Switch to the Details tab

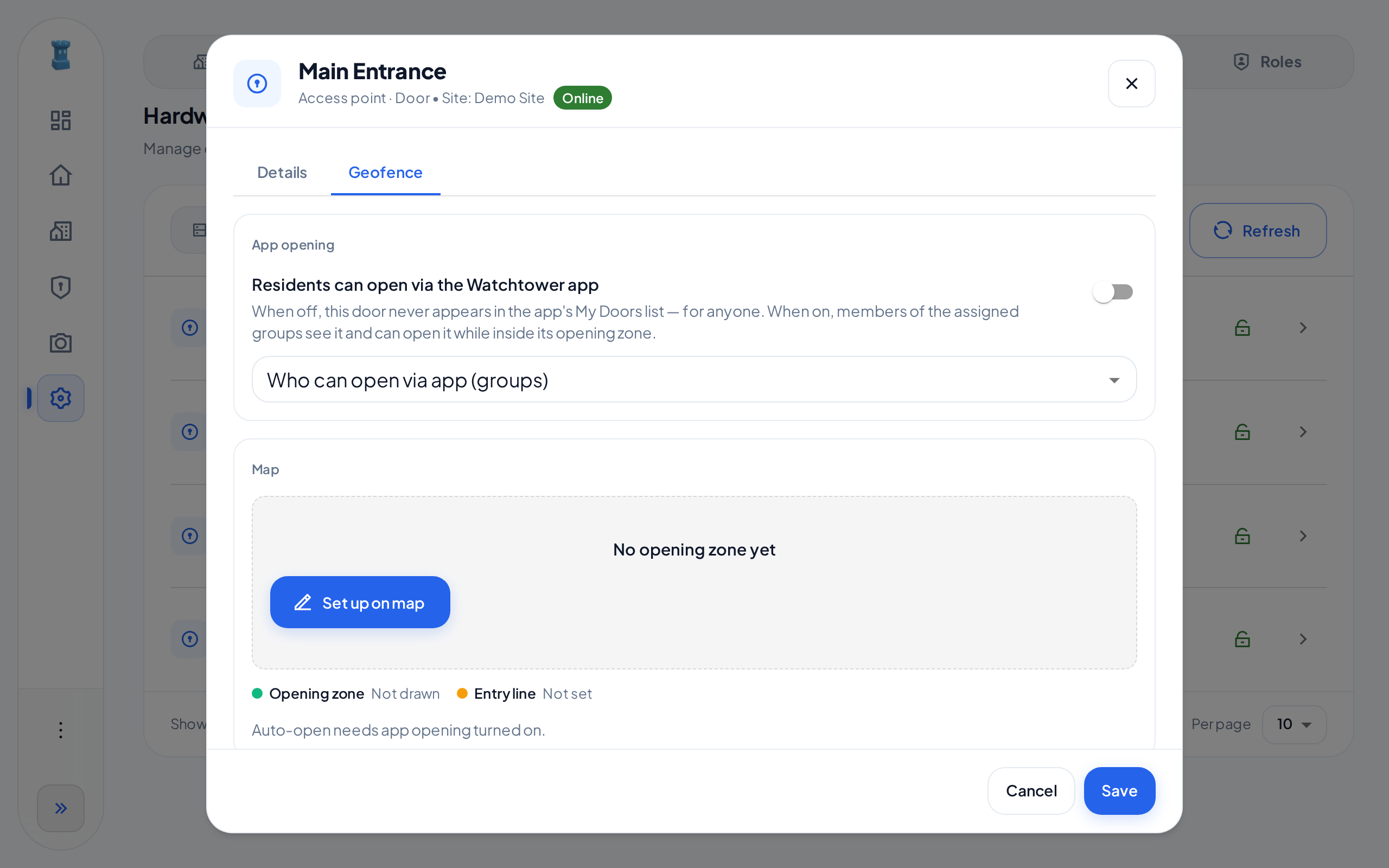click(282, 172)
